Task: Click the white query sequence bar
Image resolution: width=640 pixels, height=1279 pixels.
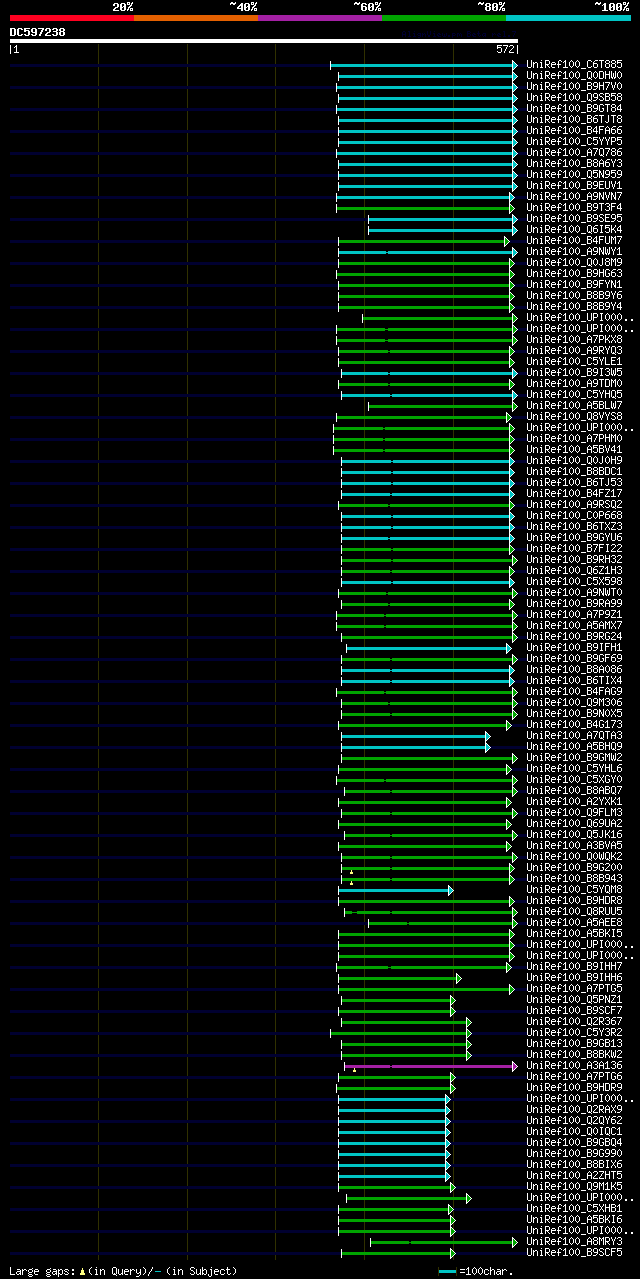Action: (x=264, y=41)
